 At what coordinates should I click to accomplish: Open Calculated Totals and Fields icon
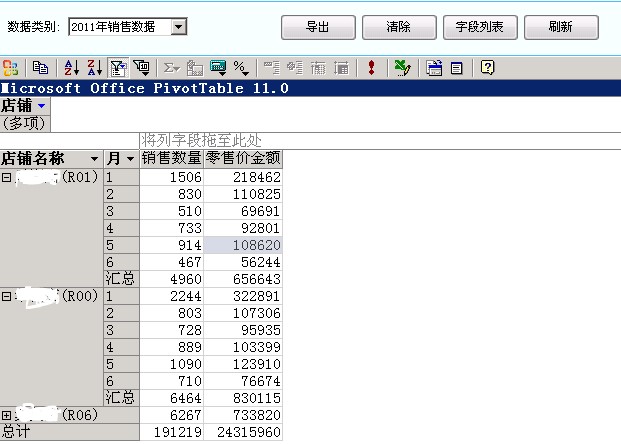(218, 68)
